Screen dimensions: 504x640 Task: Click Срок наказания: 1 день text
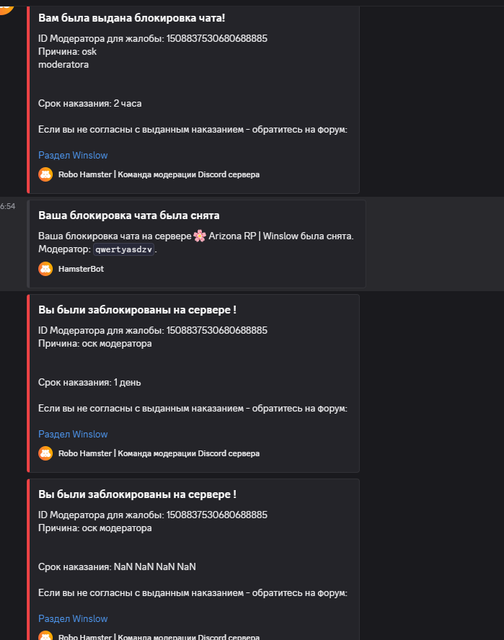pos(89,382)
